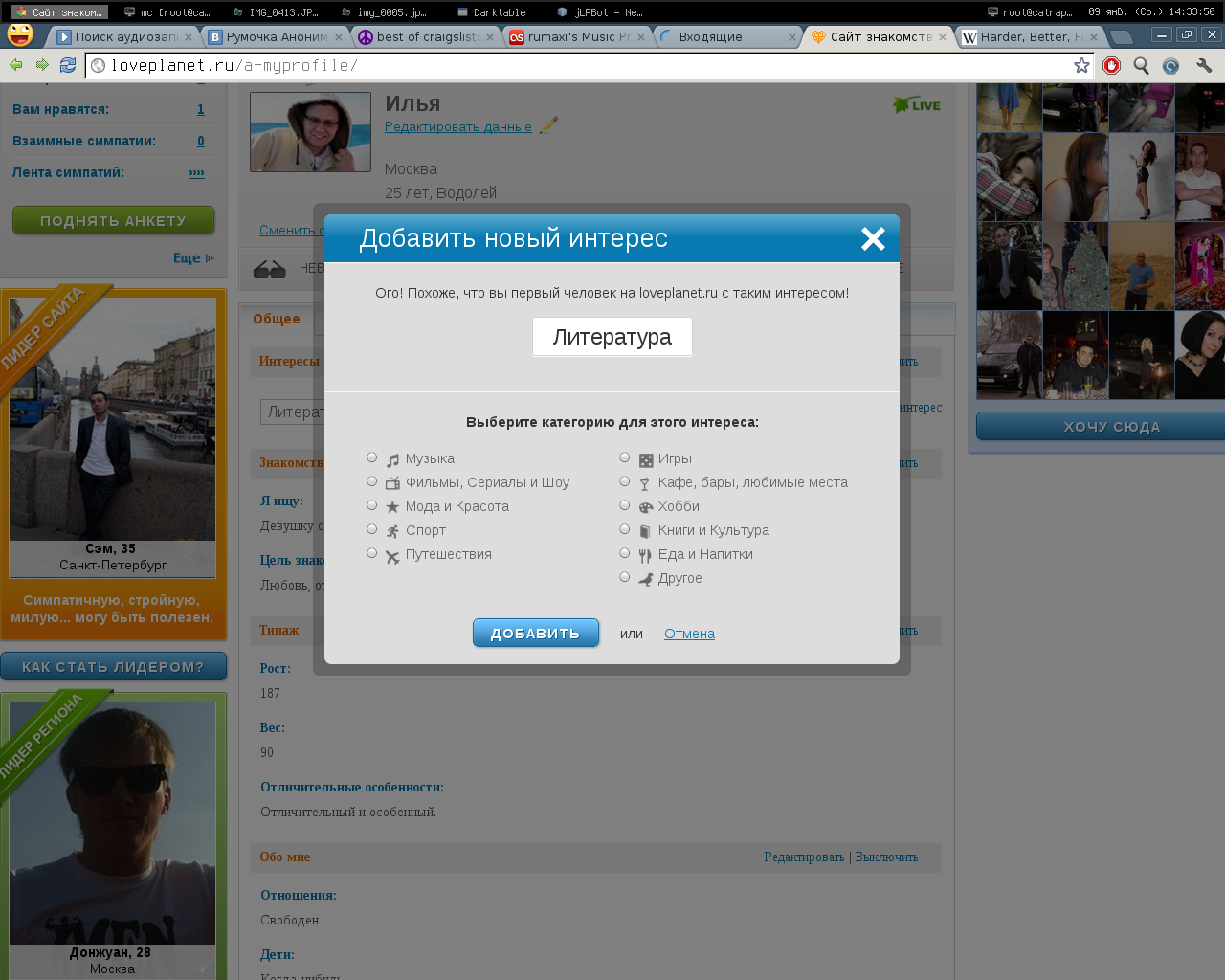Click the book icon for Книги и Культура
Viewport: 1225px width, 980px height.
pyautogui.click(x=645, y=531)
